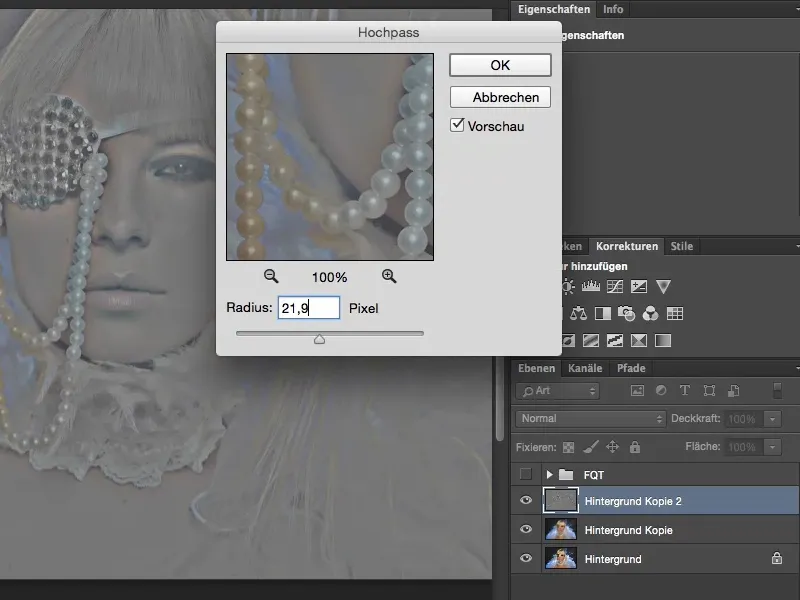The height and width of the screenshot is (600, 800).
Task: Switch to the Stile tab
Action: (x=681, y=246)
